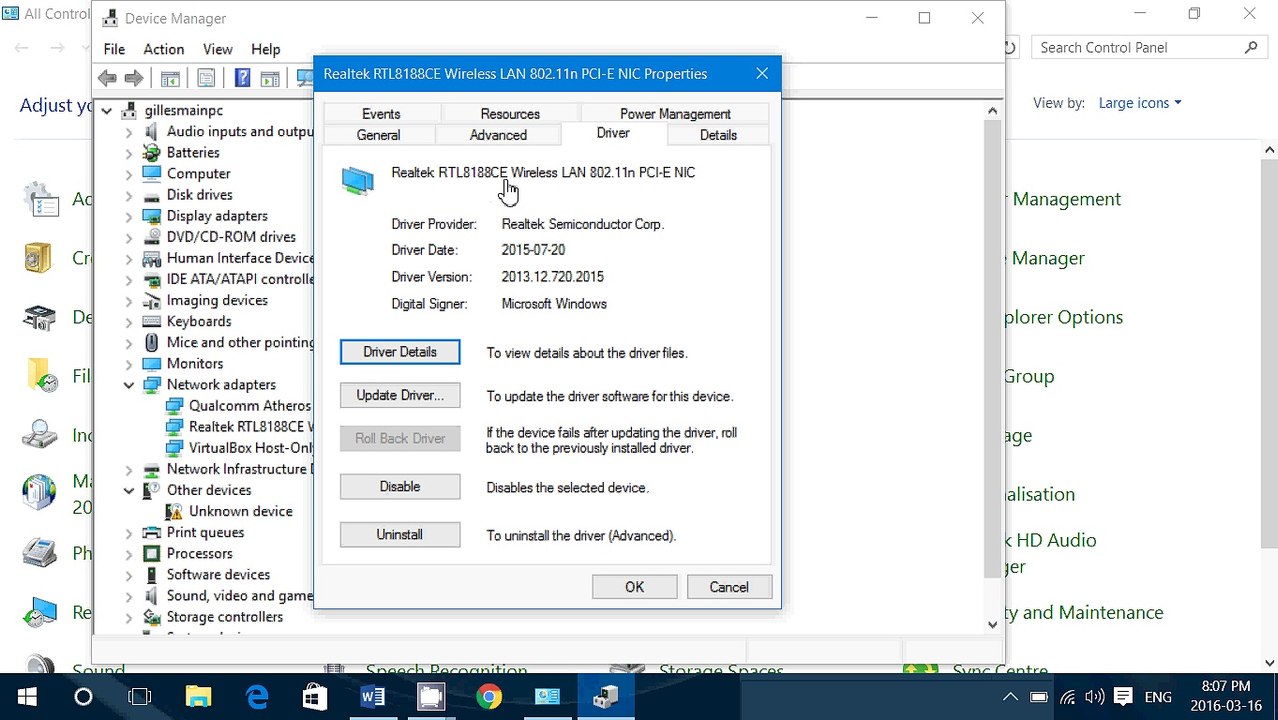Select the Keyboards category icon
1278x720 pixels.
(151, 321)
